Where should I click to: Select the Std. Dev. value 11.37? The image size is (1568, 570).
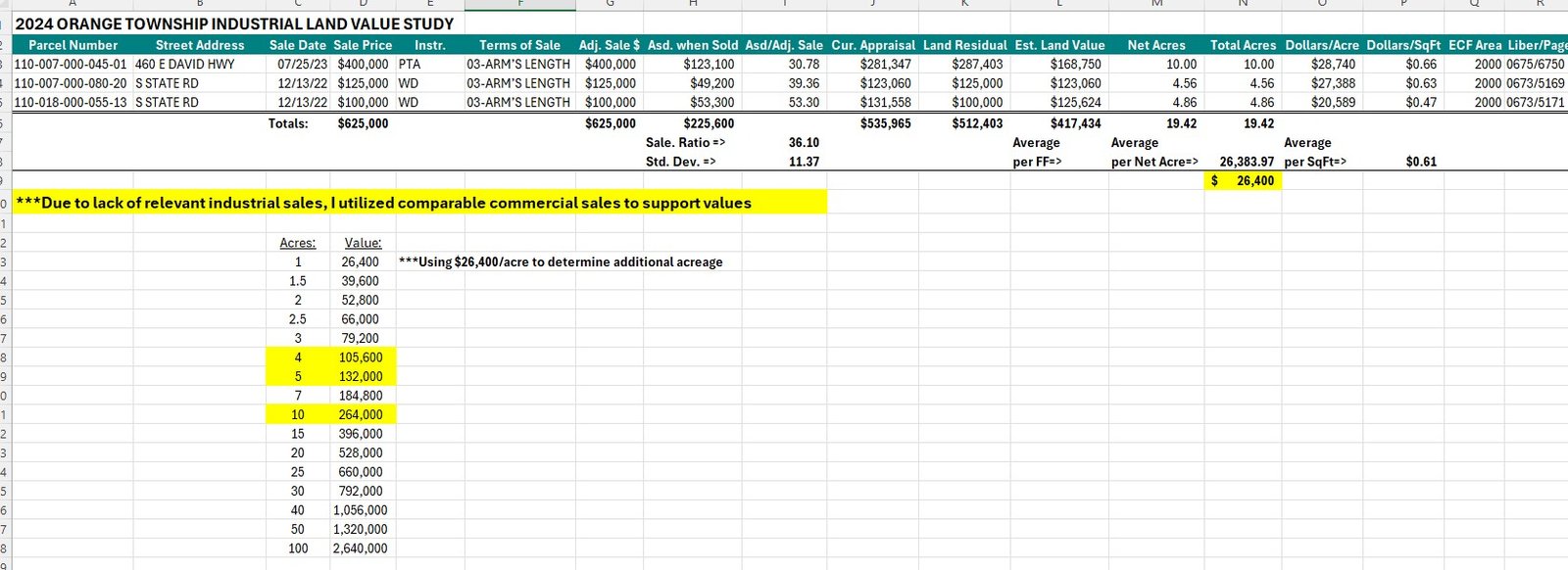pyautogui.click(x=804, y=162)
